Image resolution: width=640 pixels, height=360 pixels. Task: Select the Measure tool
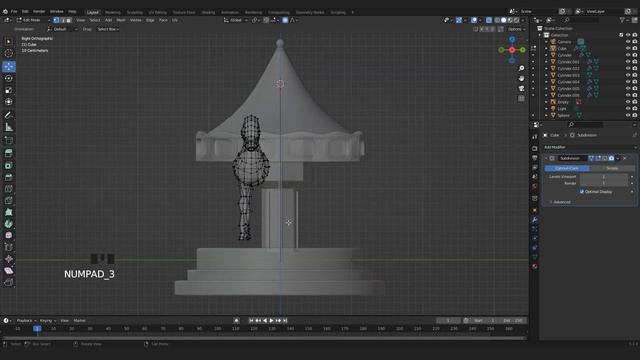click(9, 127)
